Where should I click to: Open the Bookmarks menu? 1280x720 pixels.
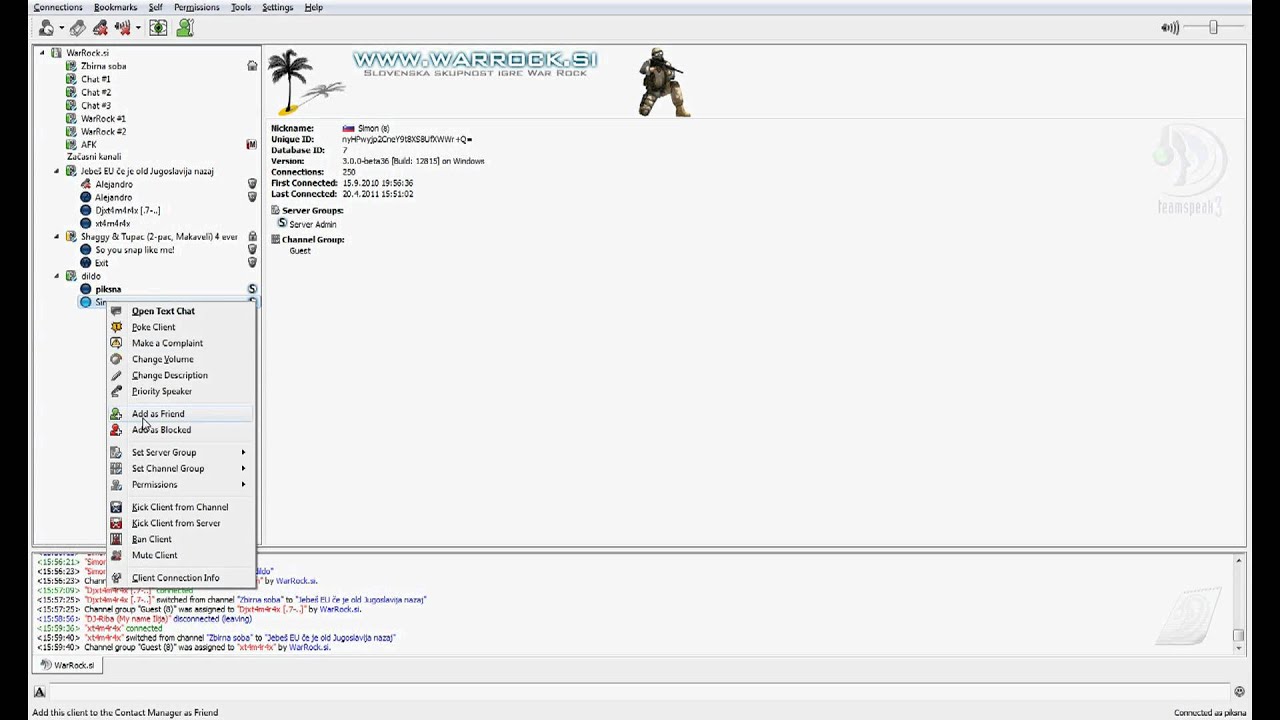point(116,7)
